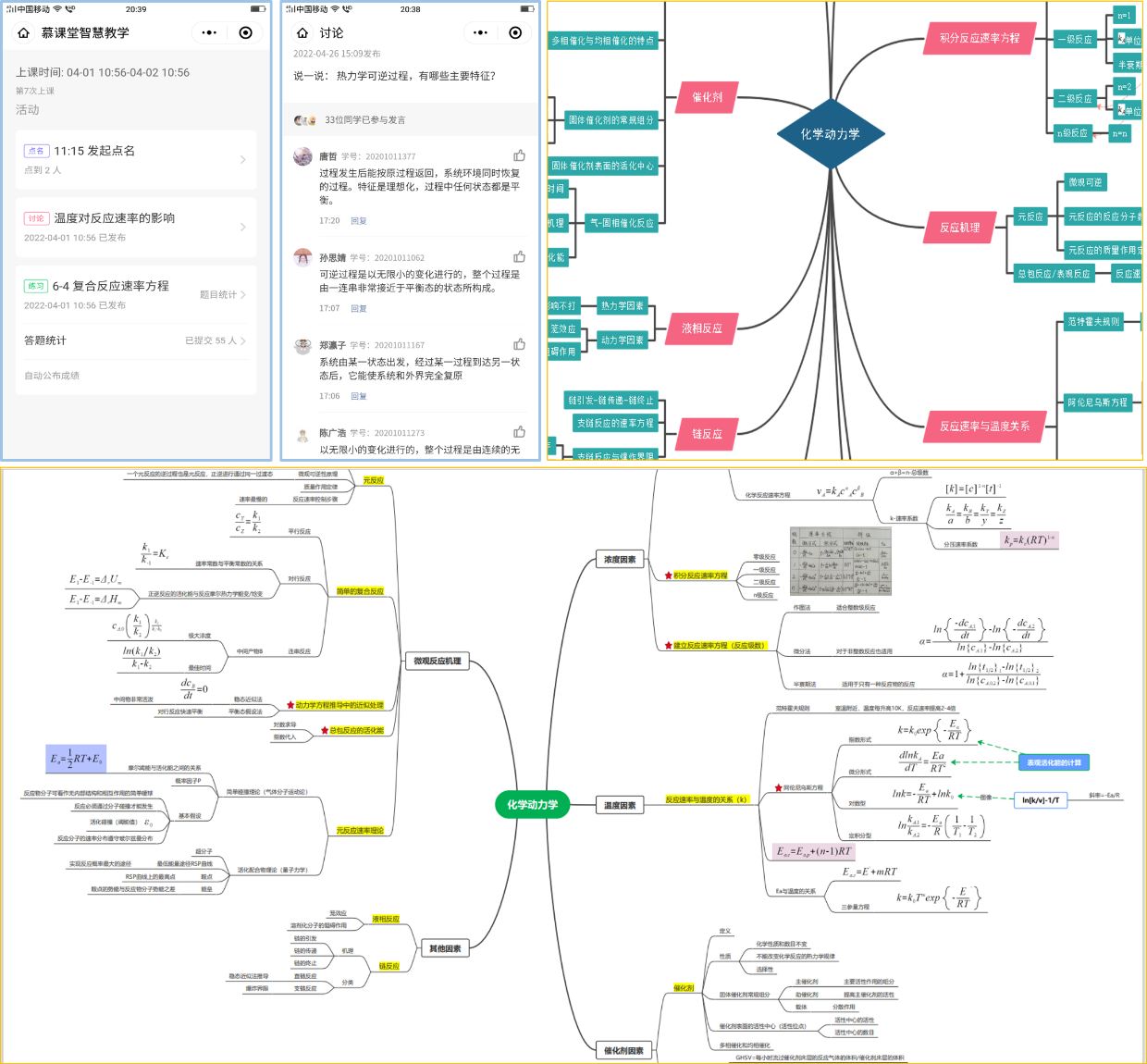Open 孙思婧's profile avatar
The image size is (1147, 1064).
point(302,257)
